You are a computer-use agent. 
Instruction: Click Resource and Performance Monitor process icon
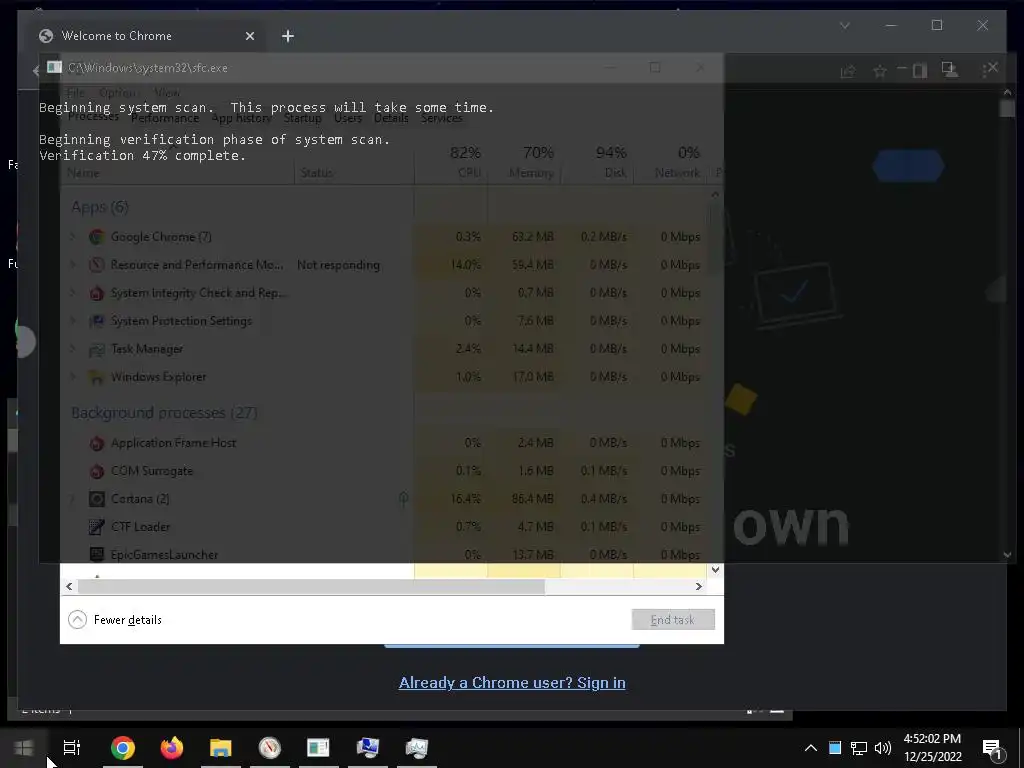97,265
